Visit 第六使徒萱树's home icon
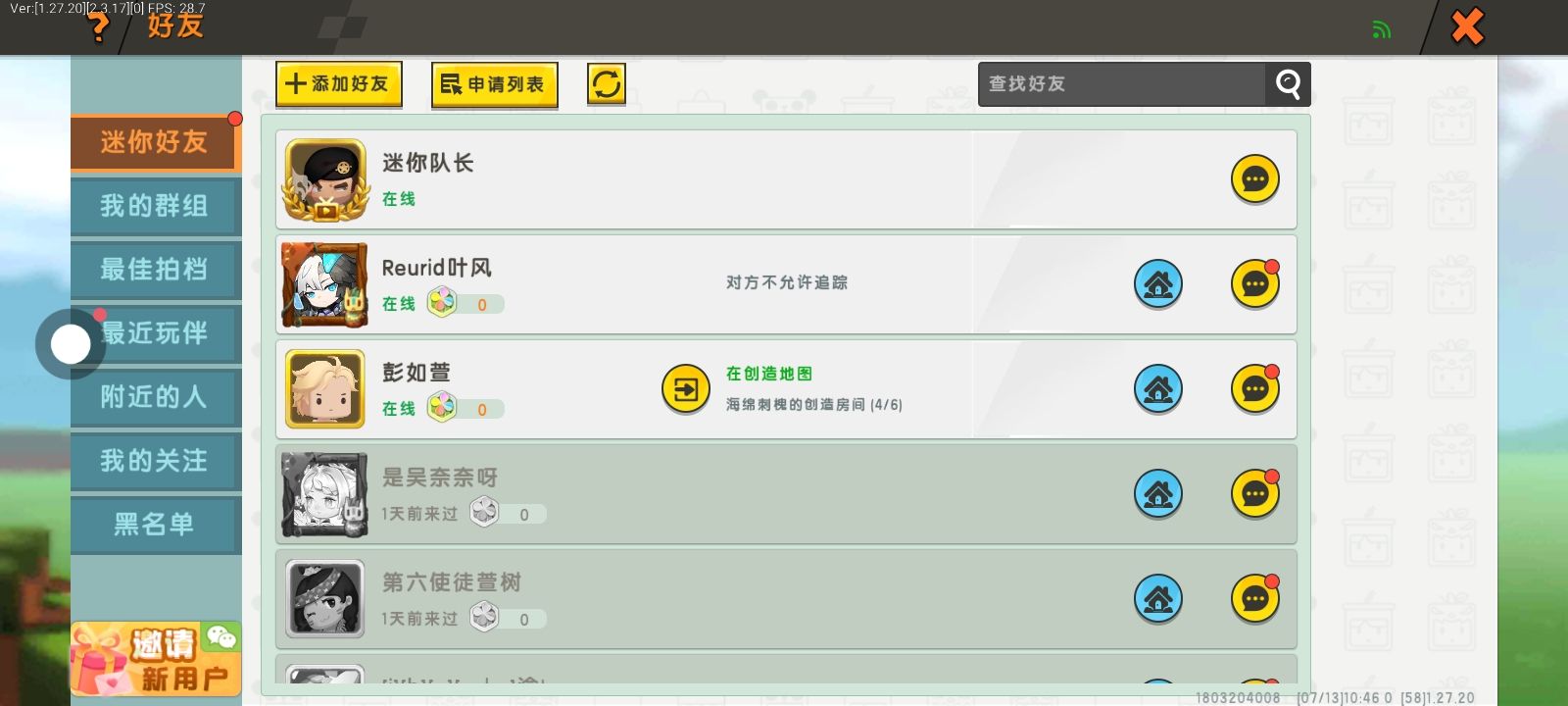Viewport: 1568px width, 706px height. click(x=1157, y=599)
